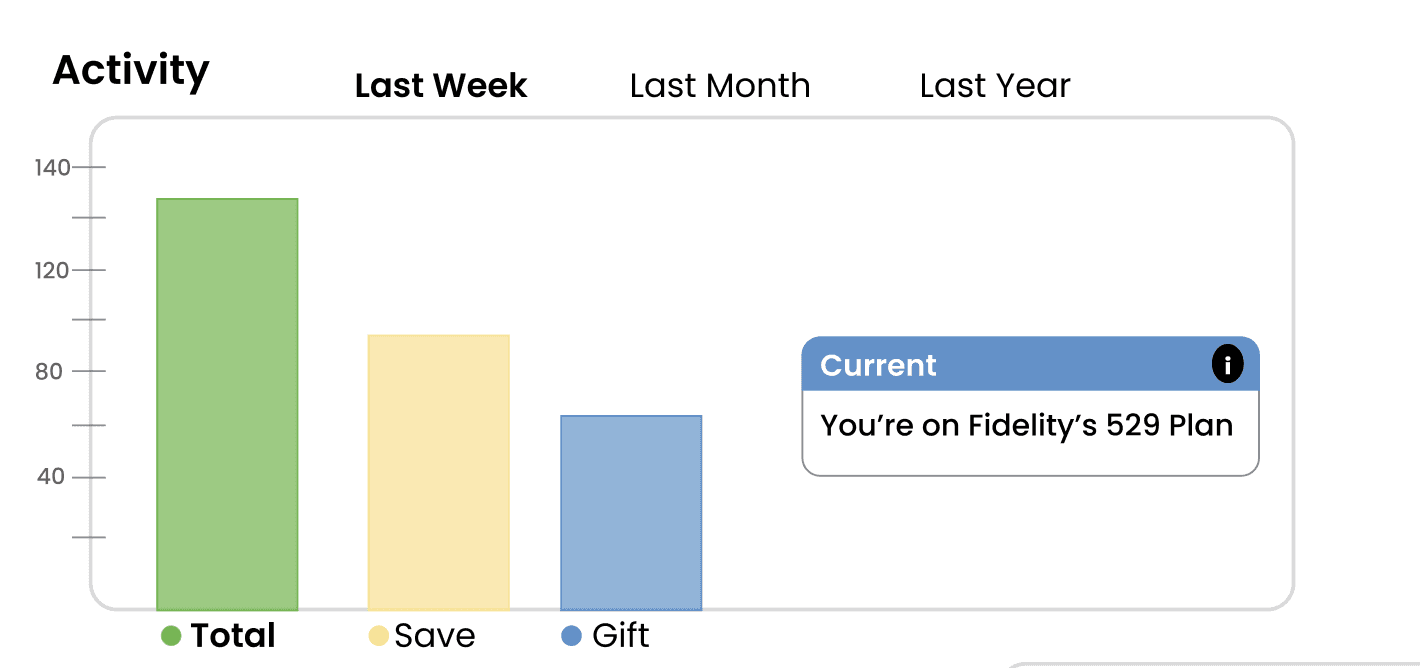Viewport: 1420px width, 668px height.
Task: Click the 140 axis label
Action: (x=53, y=167)
